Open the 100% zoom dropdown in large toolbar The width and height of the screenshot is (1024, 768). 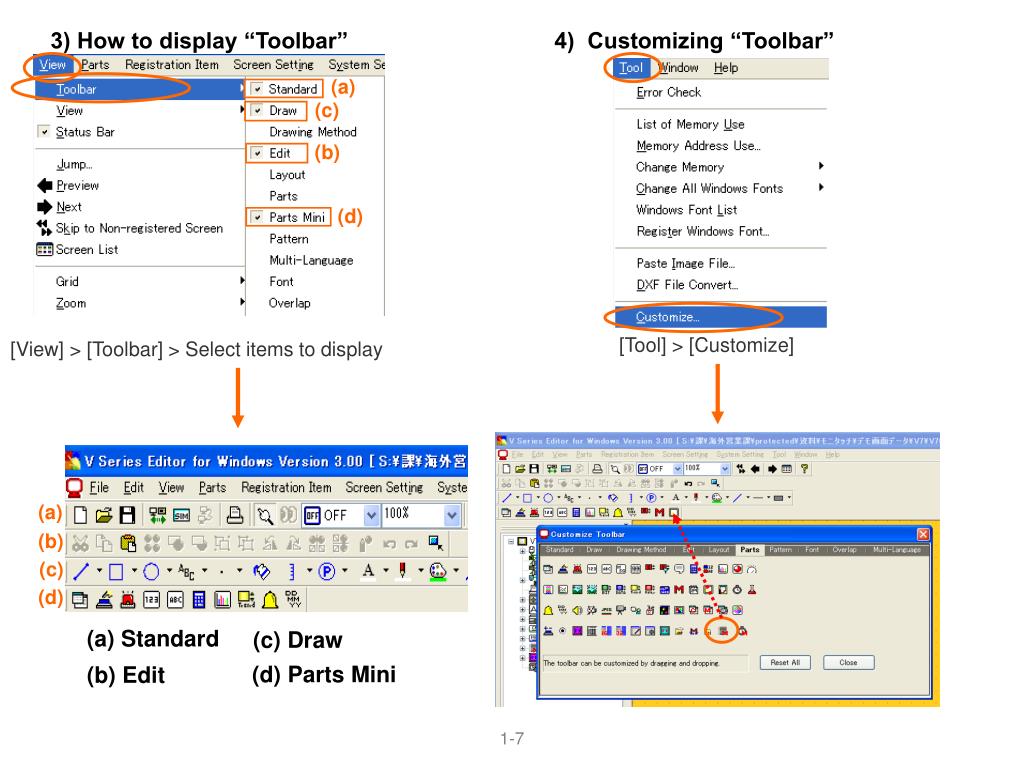[451, 515]
